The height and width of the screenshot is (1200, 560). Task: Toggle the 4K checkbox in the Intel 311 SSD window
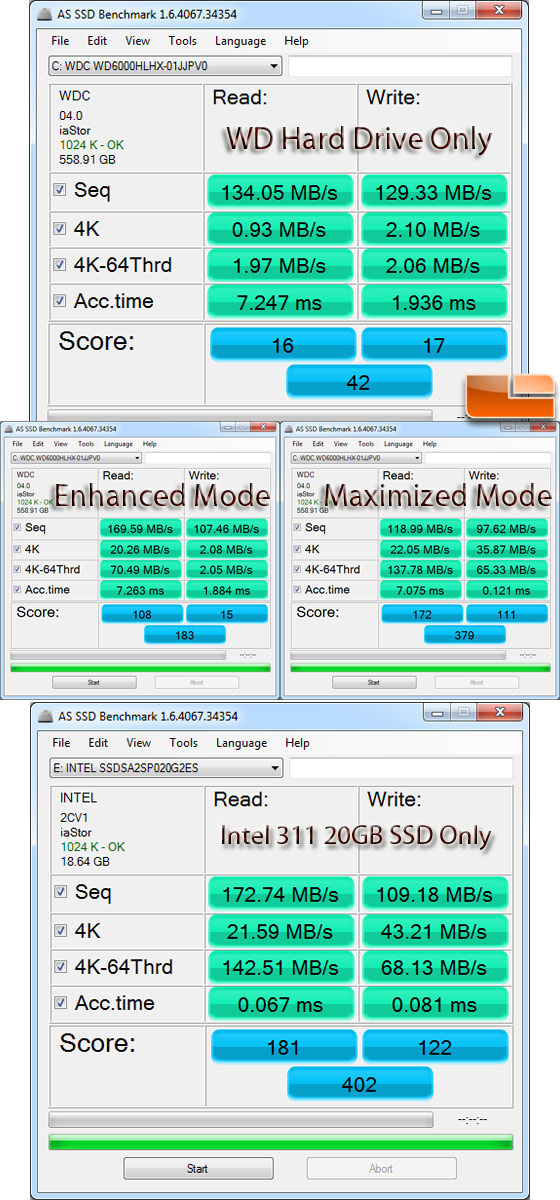click(61, 929)
